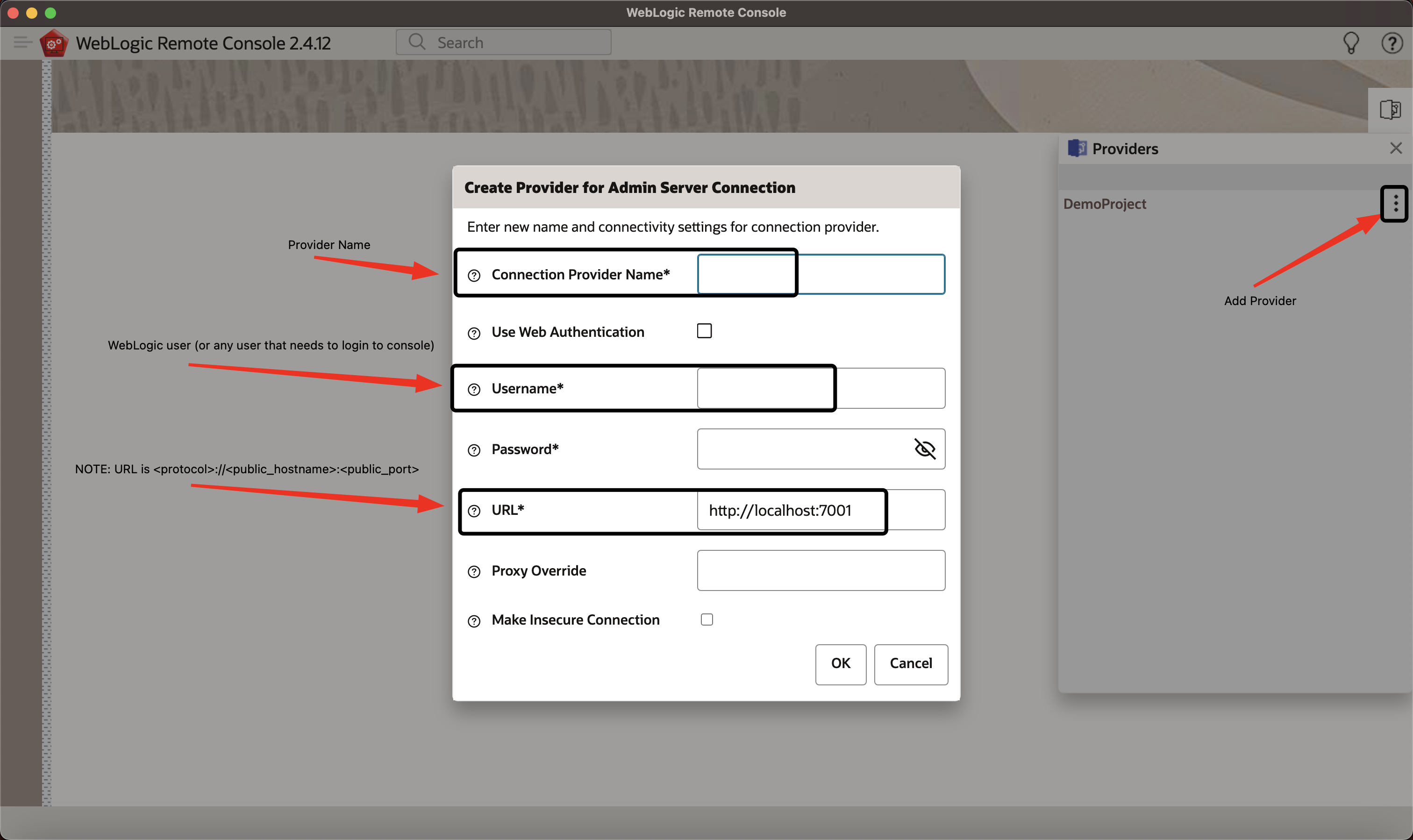Click the WebLogic Remote Console logo
Screen dimensions: 1413x840
(54, 43)
